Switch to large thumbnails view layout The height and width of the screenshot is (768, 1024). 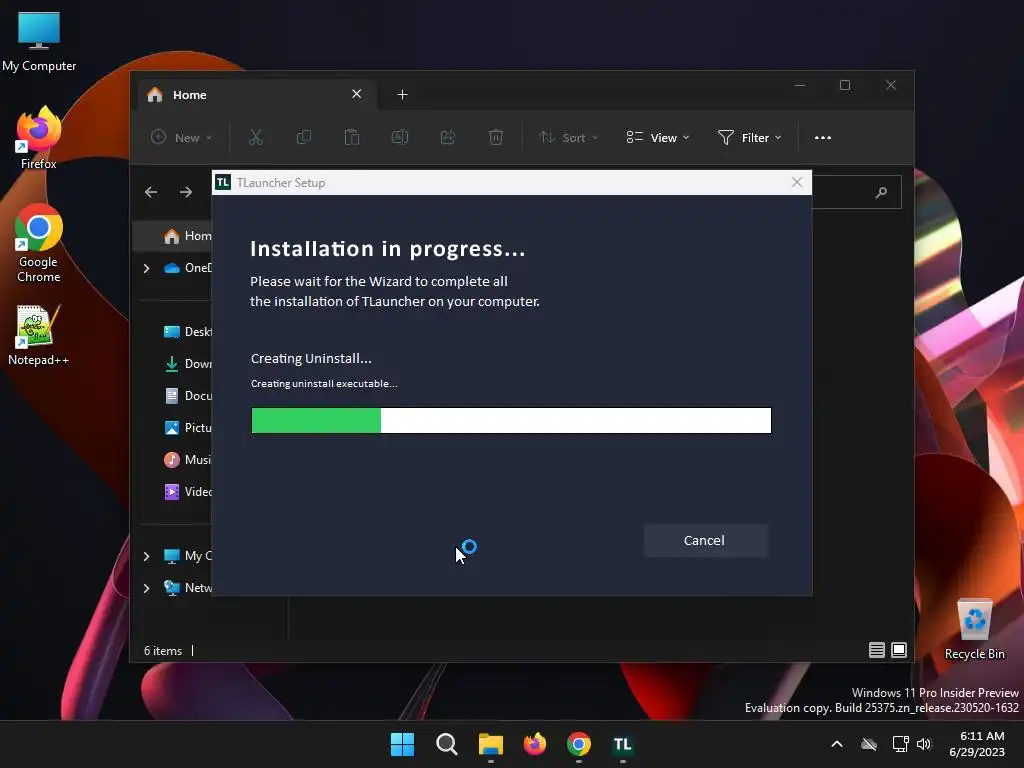899,650
